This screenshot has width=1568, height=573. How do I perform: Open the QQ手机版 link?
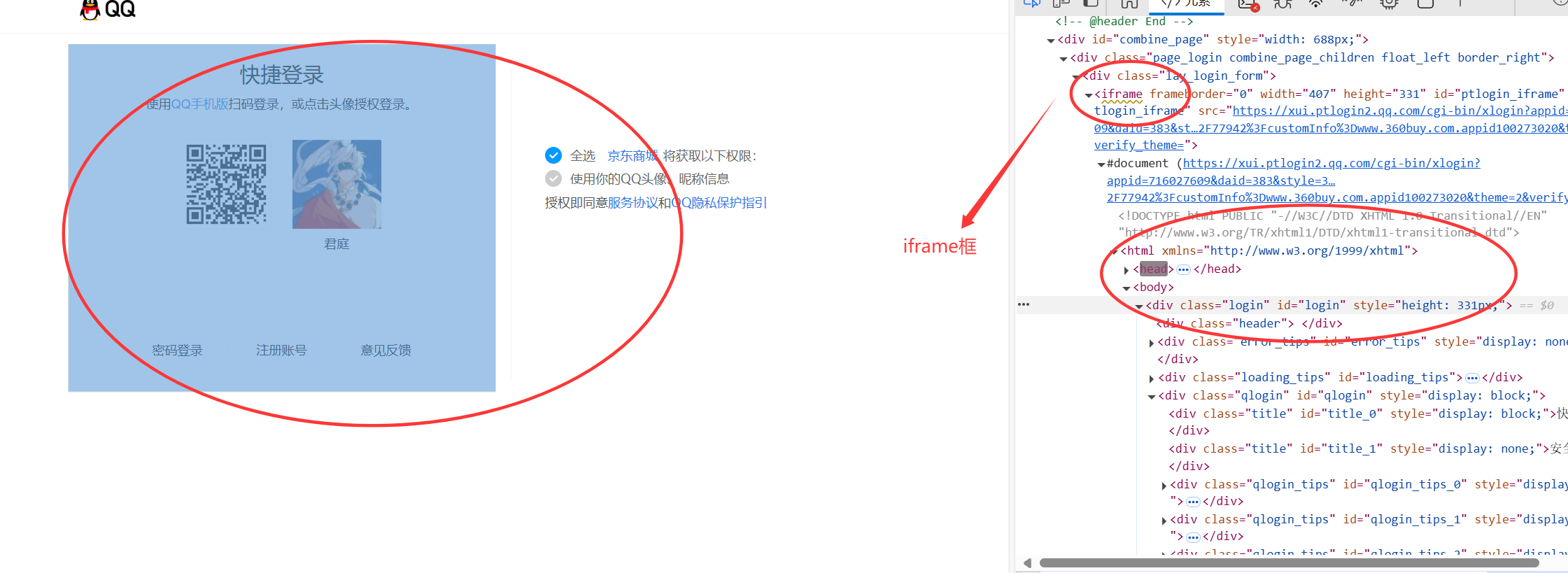tap(200, 104)
